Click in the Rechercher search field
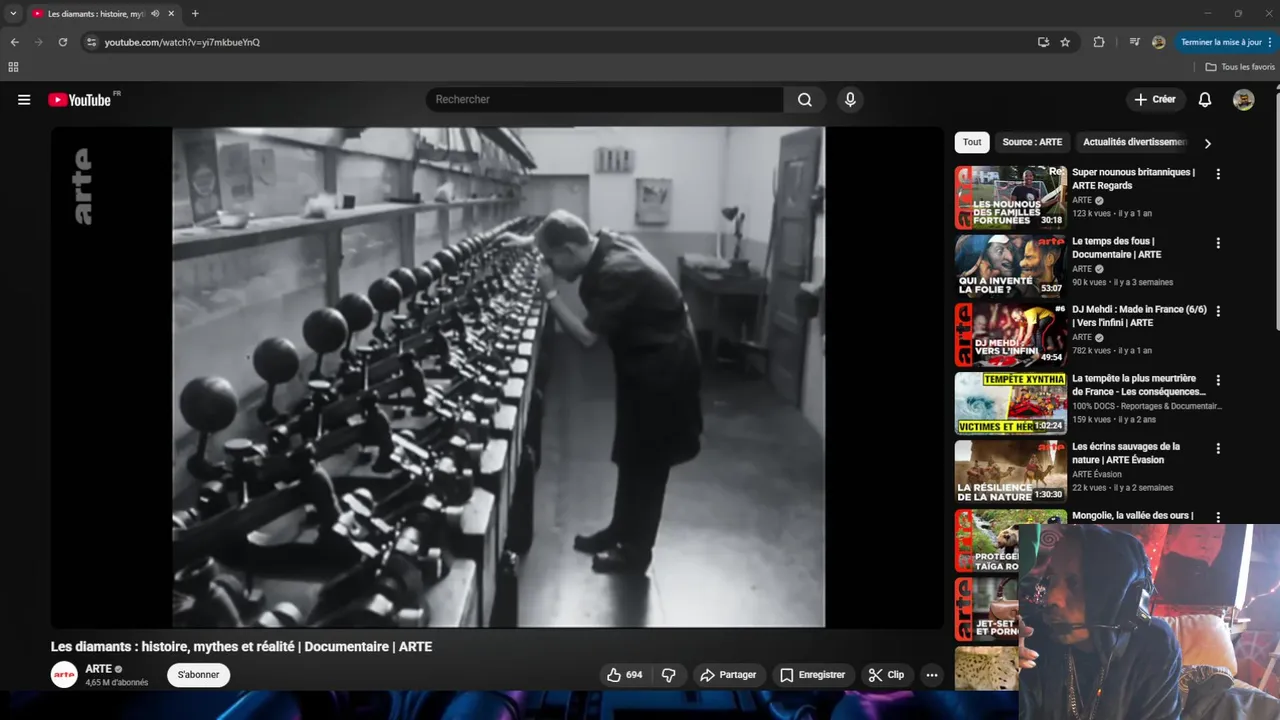 tap(605, 100)
